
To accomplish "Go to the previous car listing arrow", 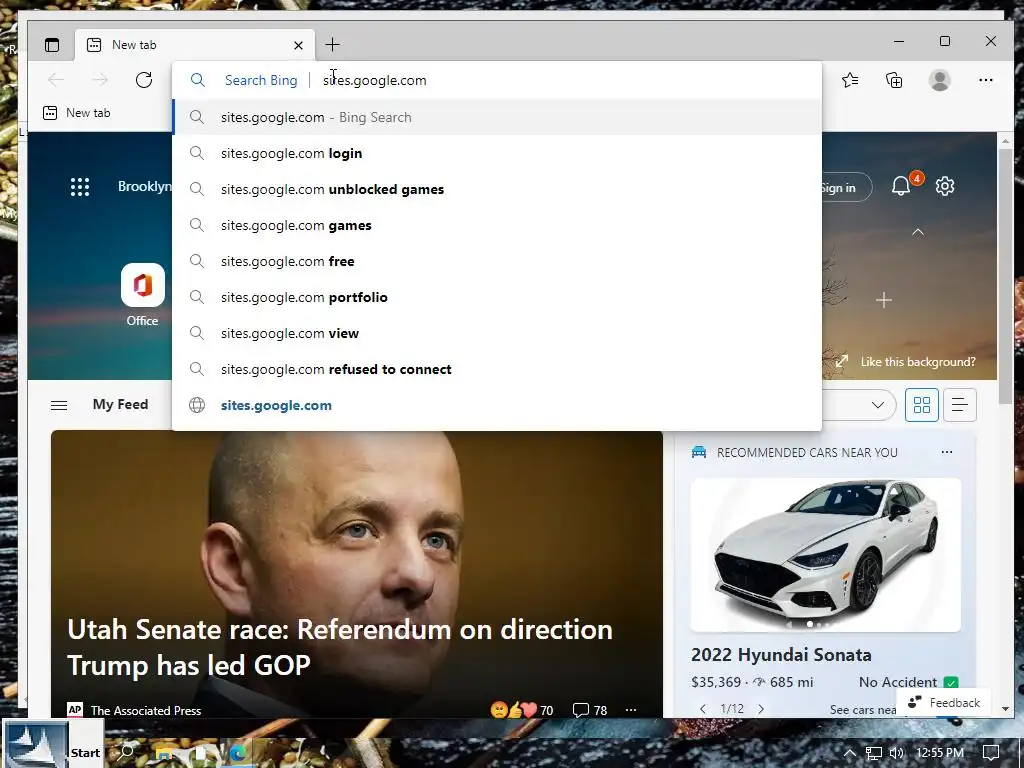I will click(x=703, y=709).
